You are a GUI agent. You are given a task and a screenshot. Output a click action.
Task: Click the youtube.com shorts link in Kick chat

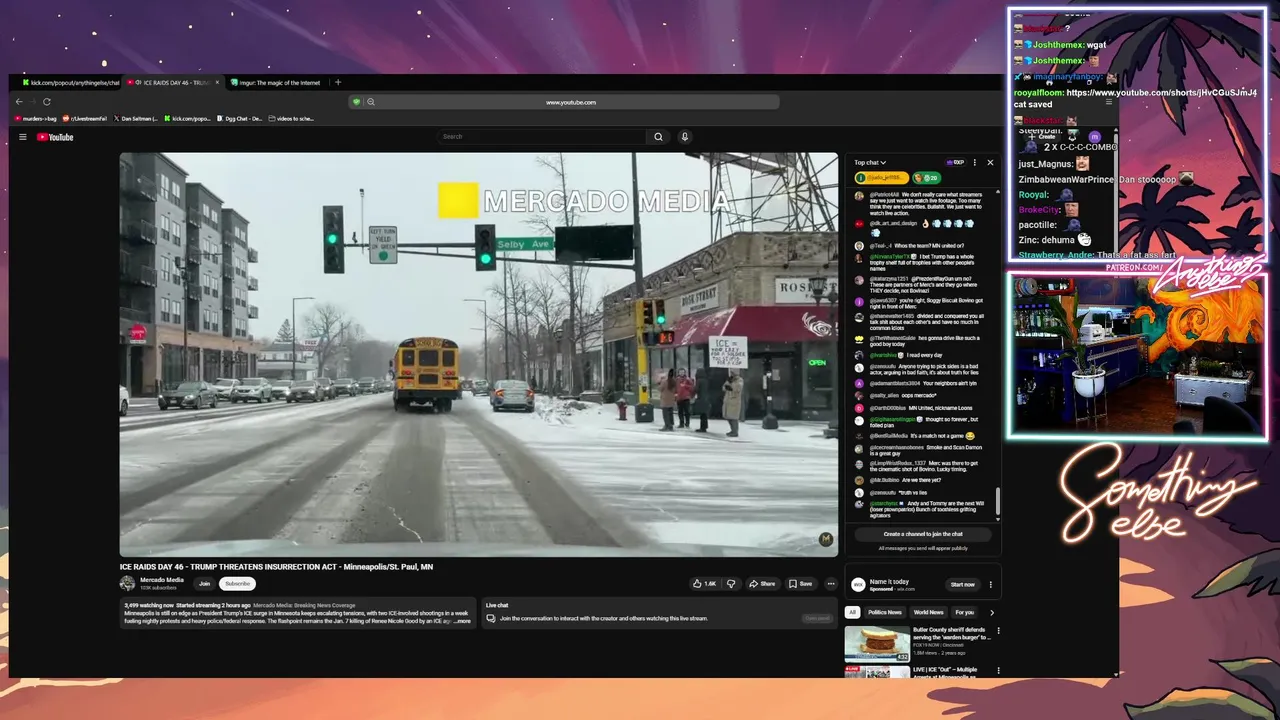tap(1161, 92)
